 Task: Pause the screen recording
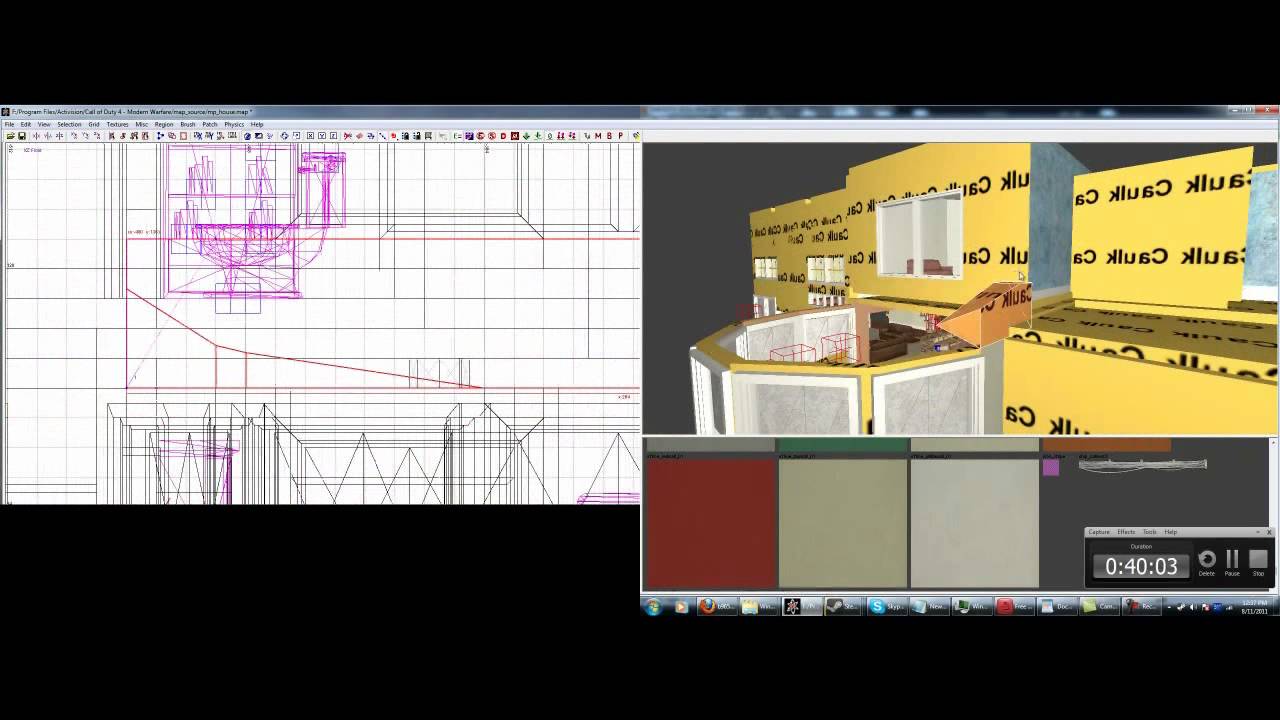[x=1232, y=562]
